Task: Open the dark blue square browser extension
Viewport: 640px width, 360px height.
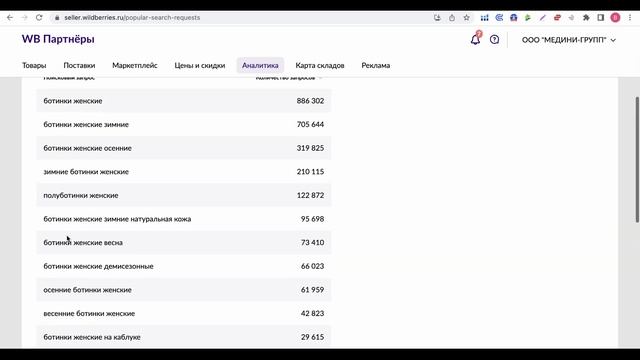Action: (513, 18)
